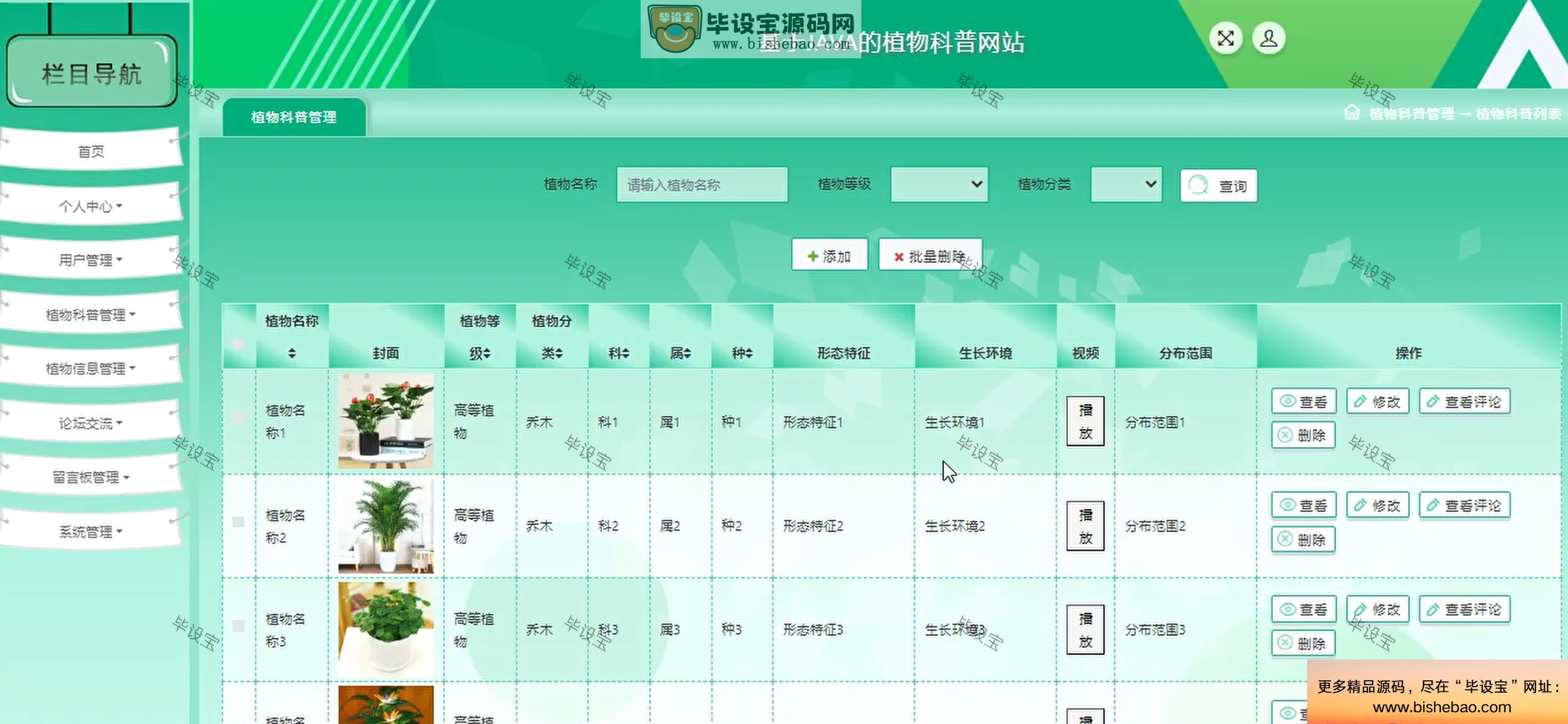Click 栏目导航 sidebar sign
This screenshot has height=724, width=1568.
(91, 72)
